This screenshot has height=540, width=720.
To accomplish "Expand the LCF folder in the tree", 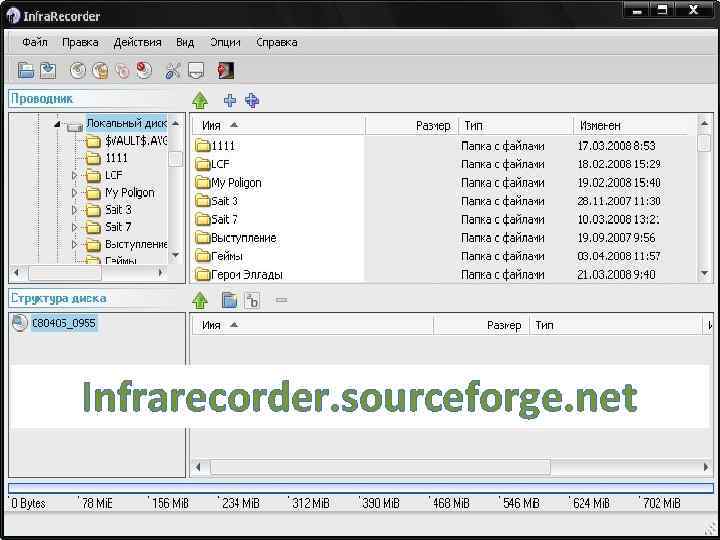I will click(x=74, y=175).
